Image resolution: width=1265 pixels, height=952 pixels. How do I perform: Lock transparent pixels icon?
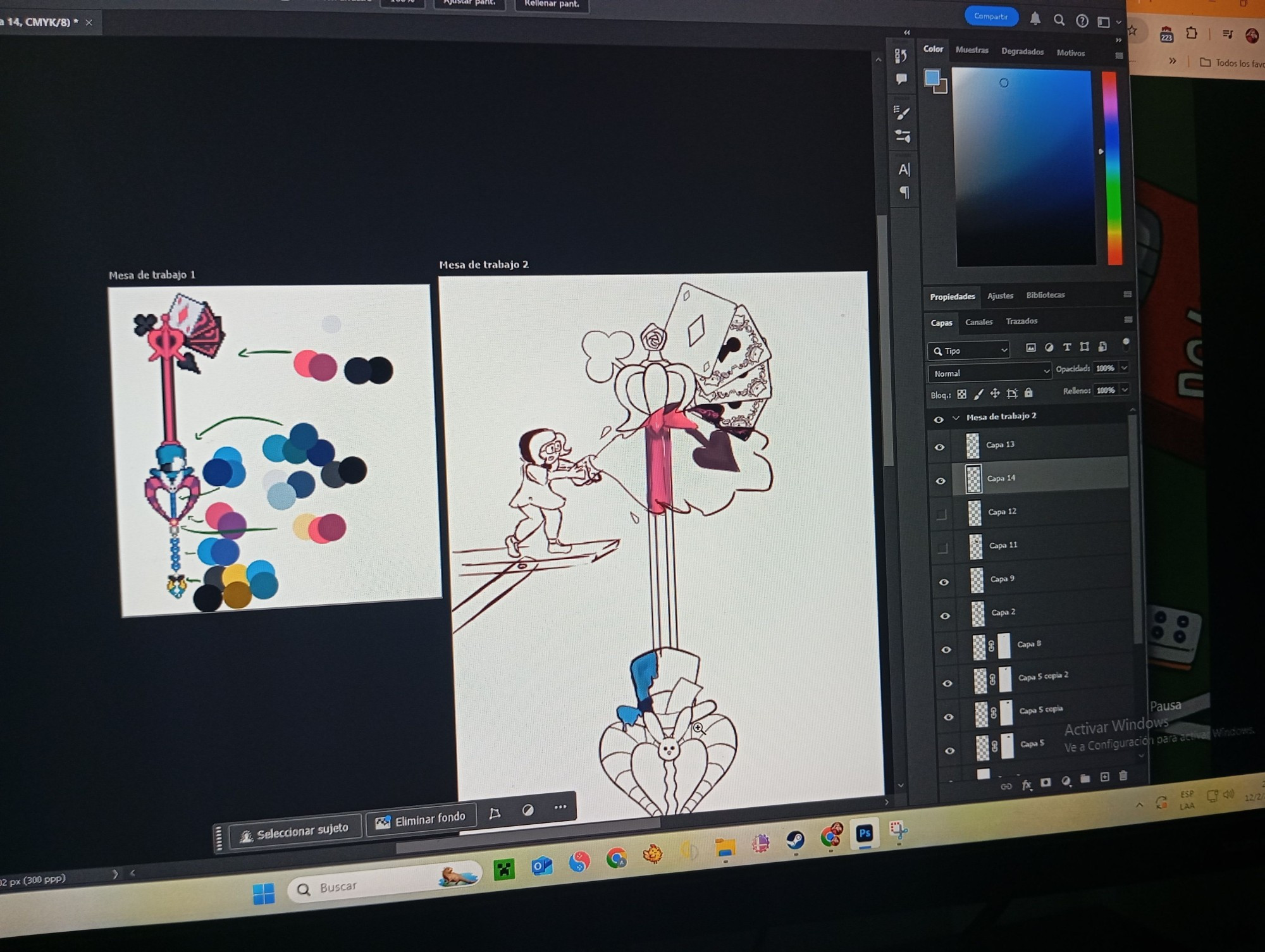point(961,394)
